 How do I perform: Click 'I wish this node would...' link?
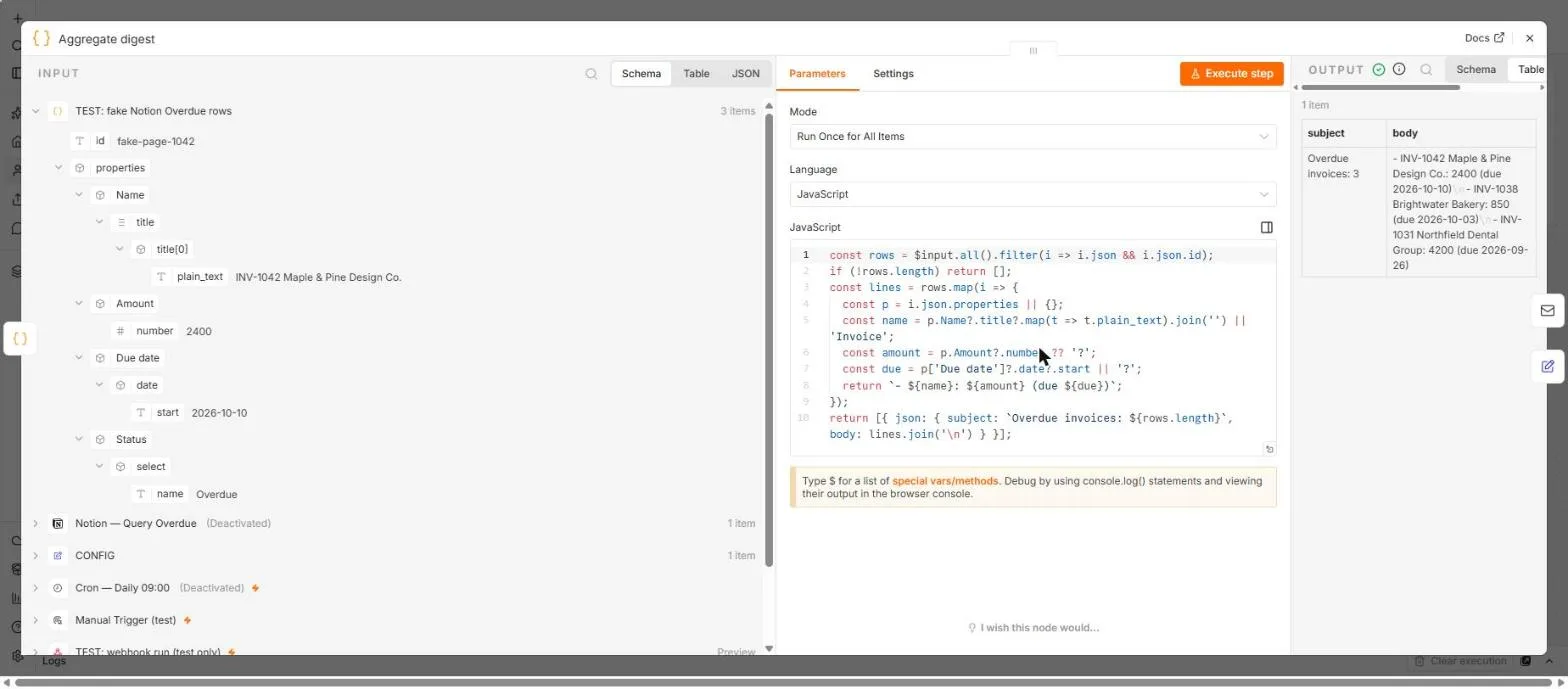1033,628
